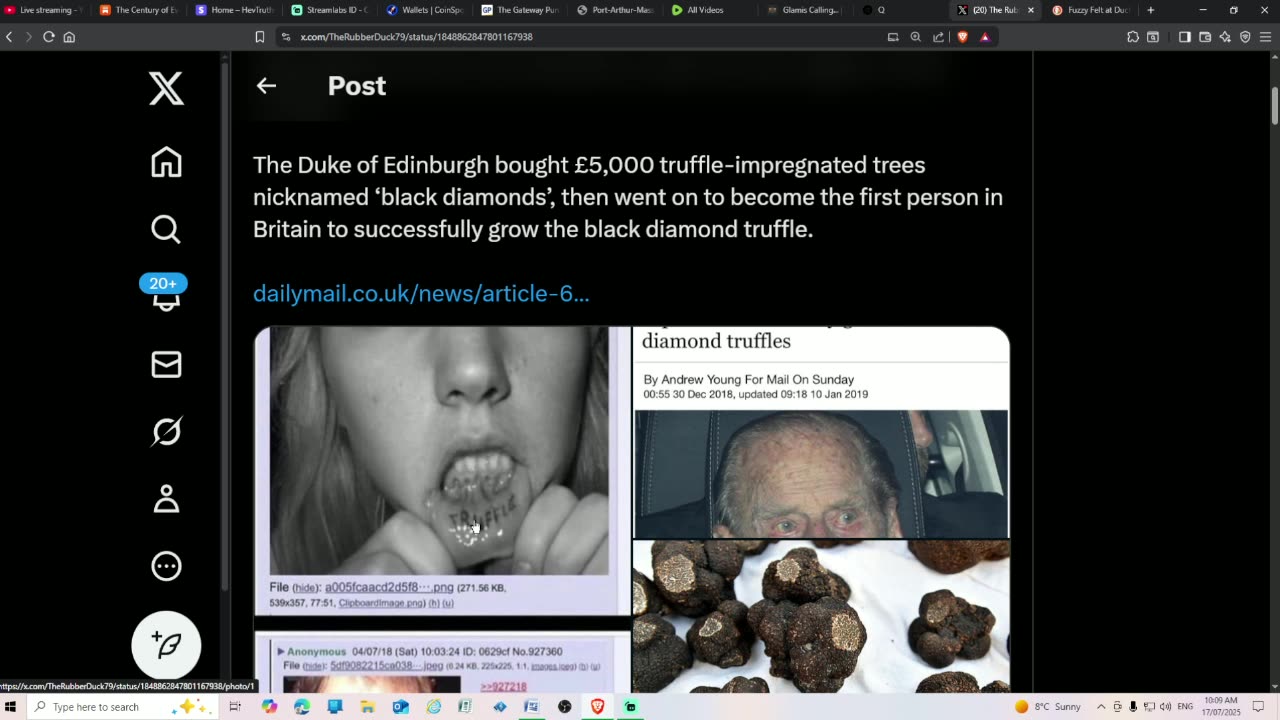Open a new browser tab
Viewport: 1280px width, 720px height.
tap(1150, 10)
